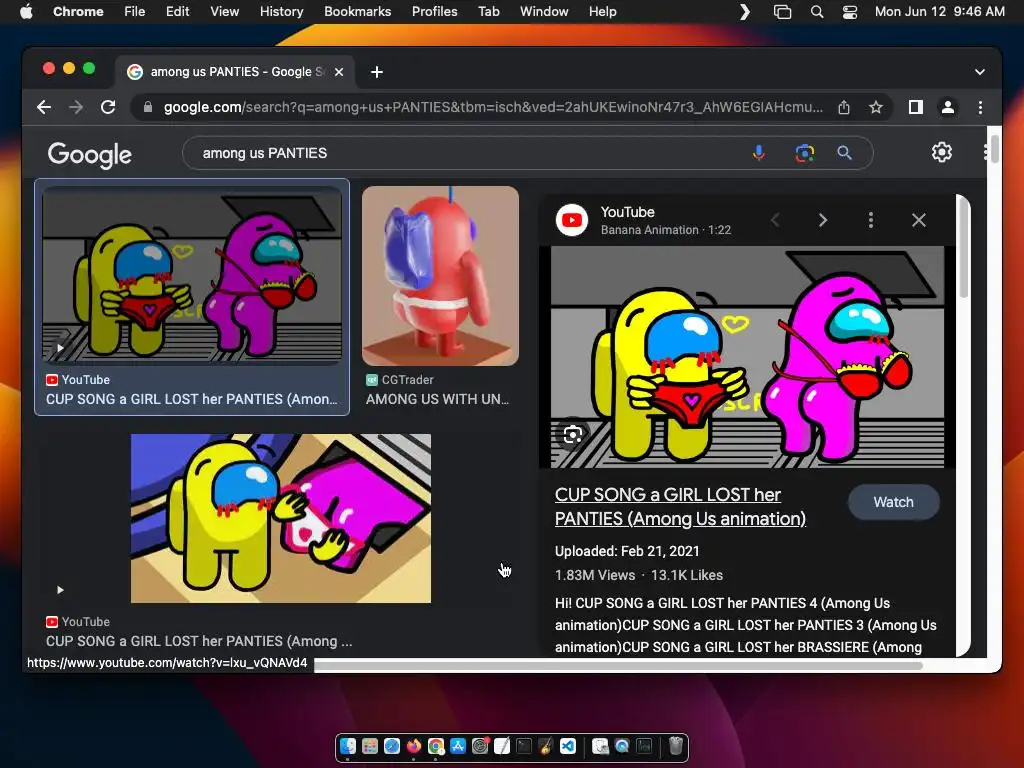The height and width of the screenshot is (768, 1024).
Task: Open the large preview image
Action: [747, 357]
